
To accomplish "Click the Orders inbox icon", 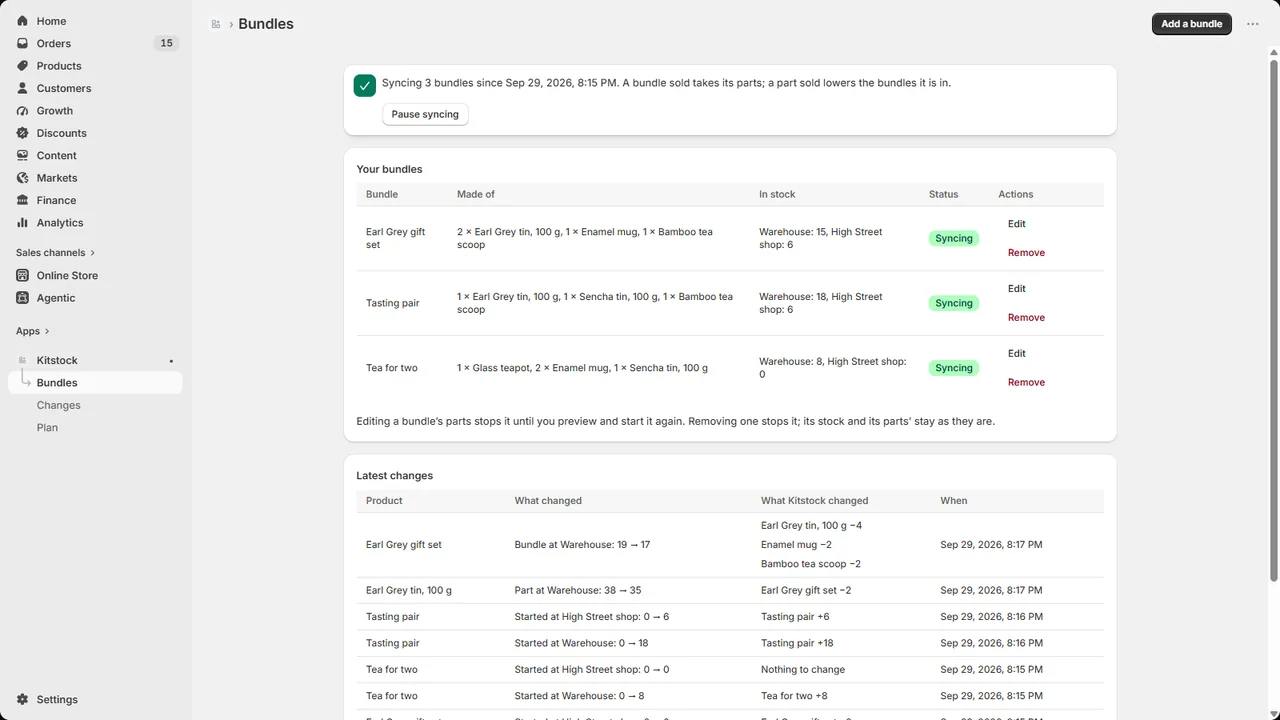I will tap(22, 43).
